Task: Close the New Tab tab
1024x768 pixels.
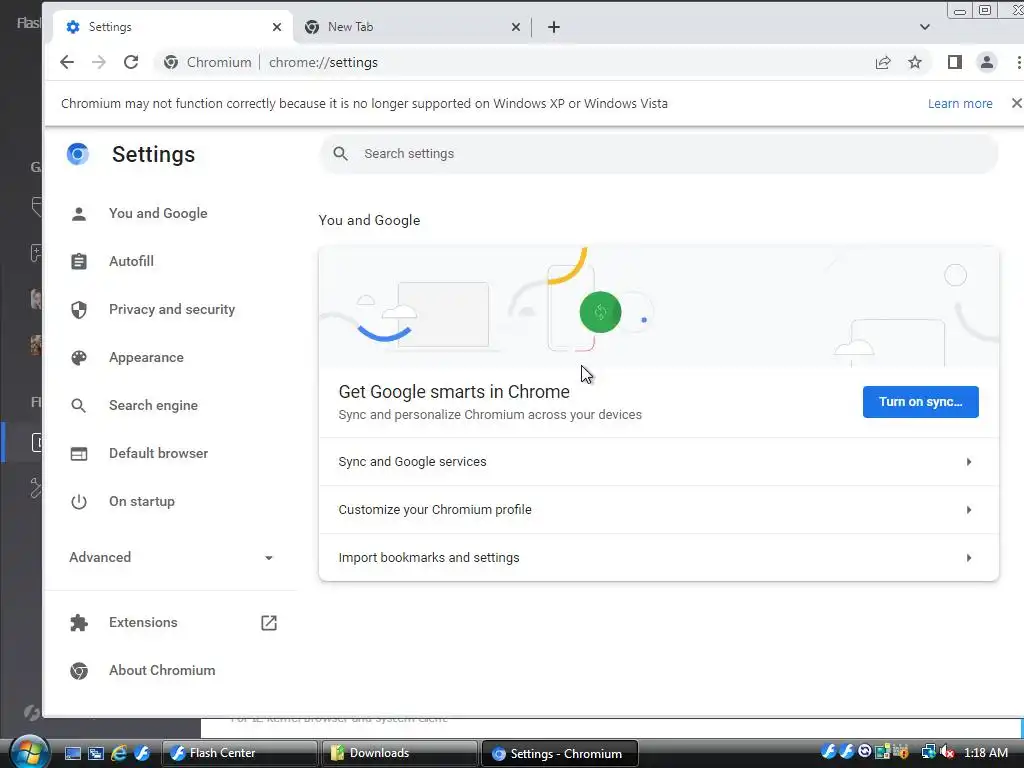Action: pos(516,27)
